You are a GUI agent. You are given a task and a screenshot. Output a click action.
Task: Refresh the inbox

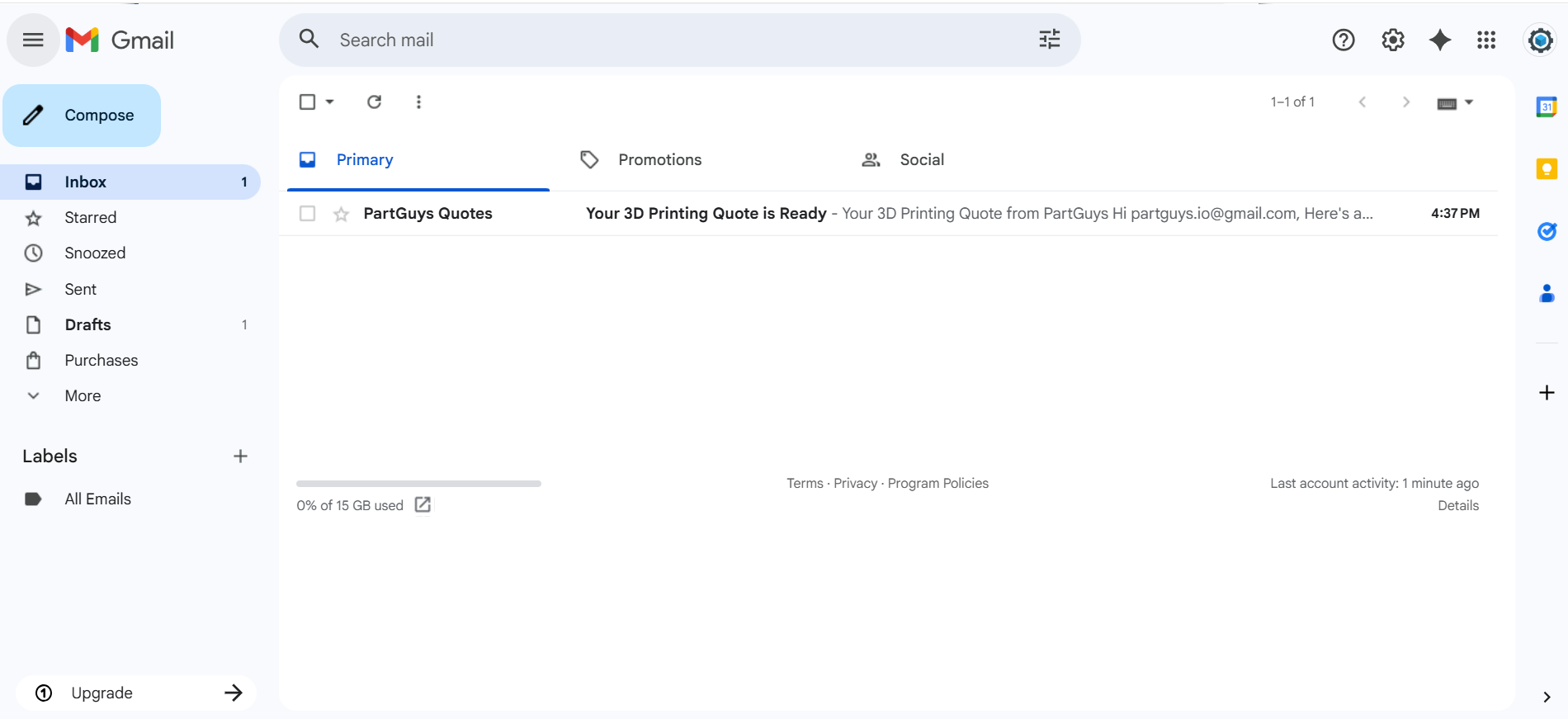(374, 102)
